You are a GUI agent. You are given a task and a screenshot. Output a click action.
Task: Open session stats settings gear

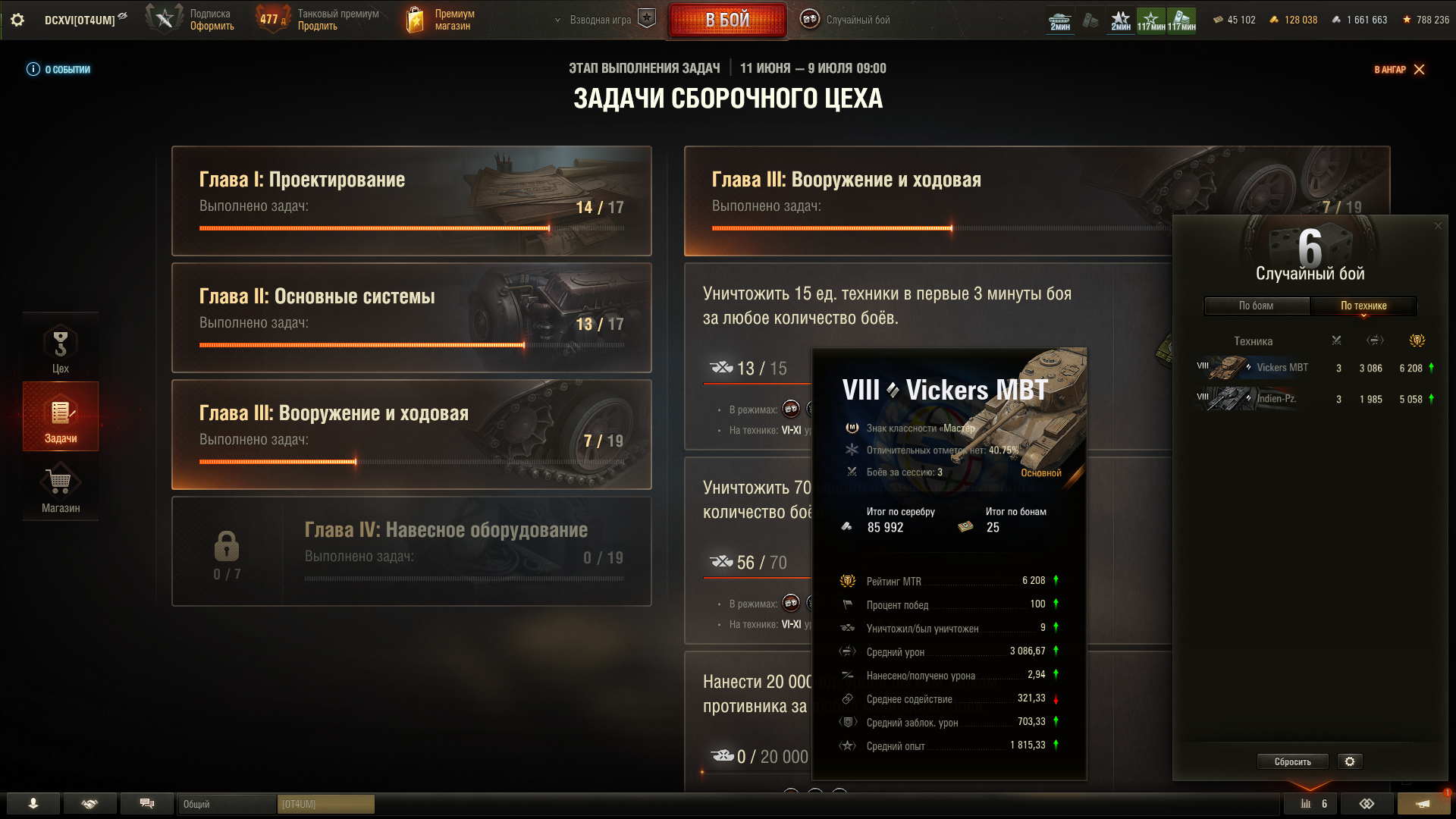coord(1350,761)
